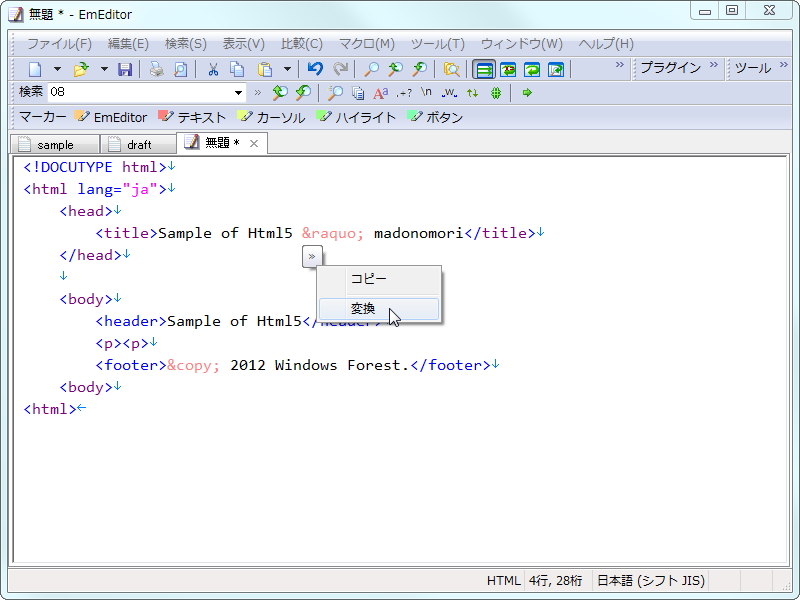Viewport: 800px width, 600px height.
Task: Choose コピー from the popup menu
Action: point(379,279)
